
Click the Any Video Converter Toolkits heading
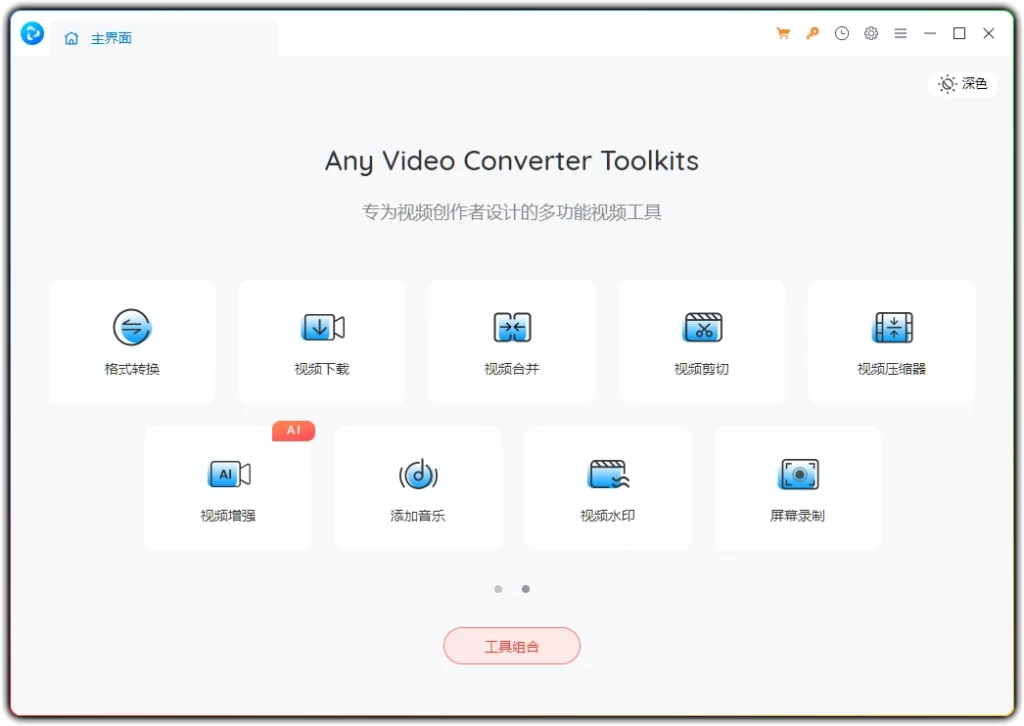(512, 161)
